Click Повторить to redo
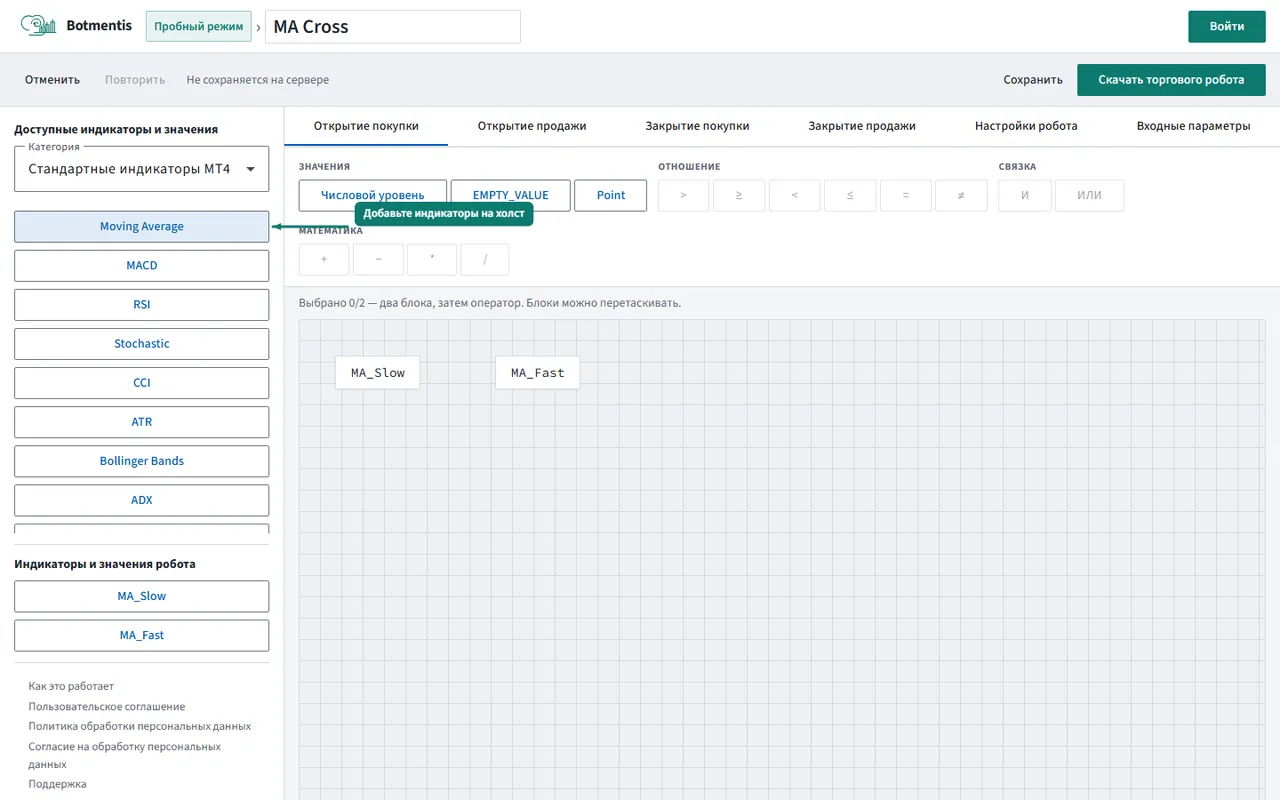Image resolution: width=1280 pixels, height=800 pixels. tap(135, 80)
